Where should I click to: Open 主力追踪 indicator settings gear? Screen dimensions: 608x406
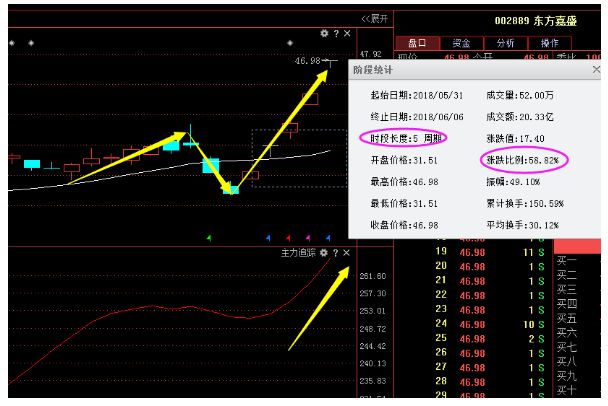tap(324, 254)
